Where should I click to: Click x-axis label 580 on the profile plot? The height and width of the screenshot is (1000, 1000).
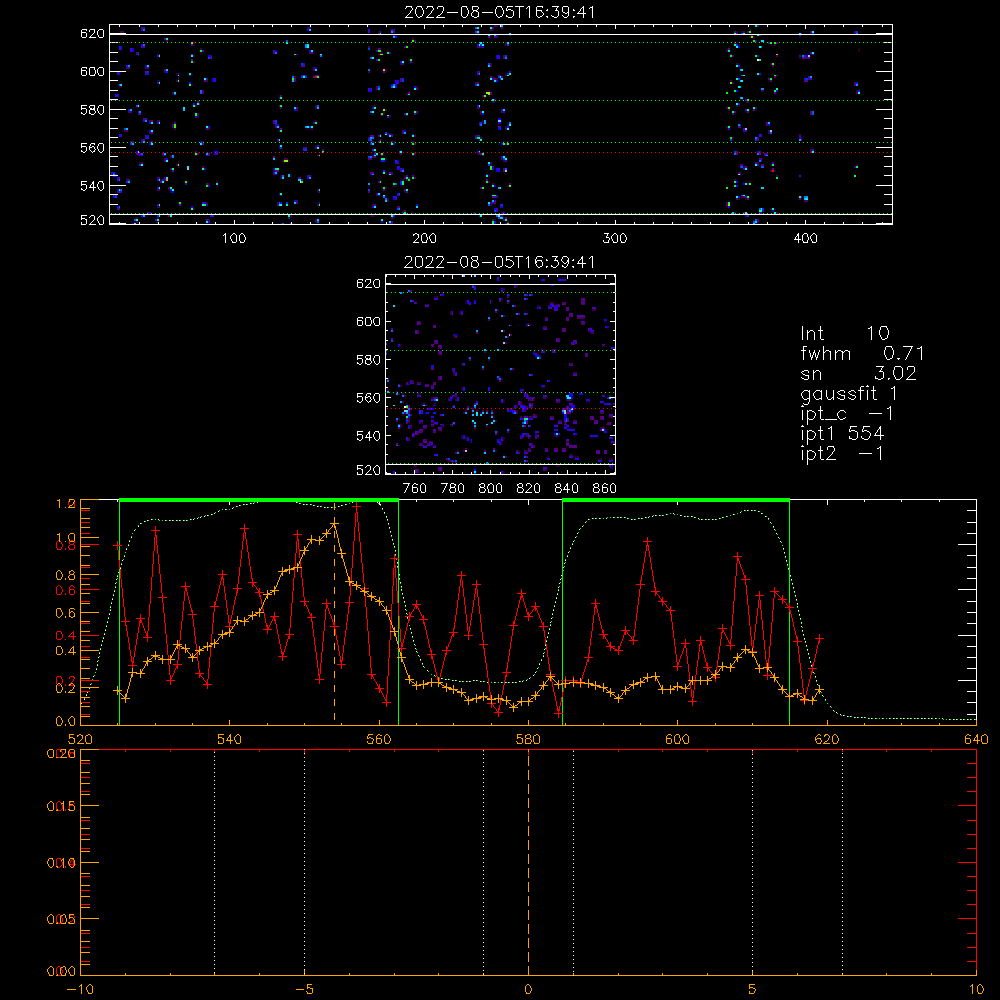coord(528,739)
